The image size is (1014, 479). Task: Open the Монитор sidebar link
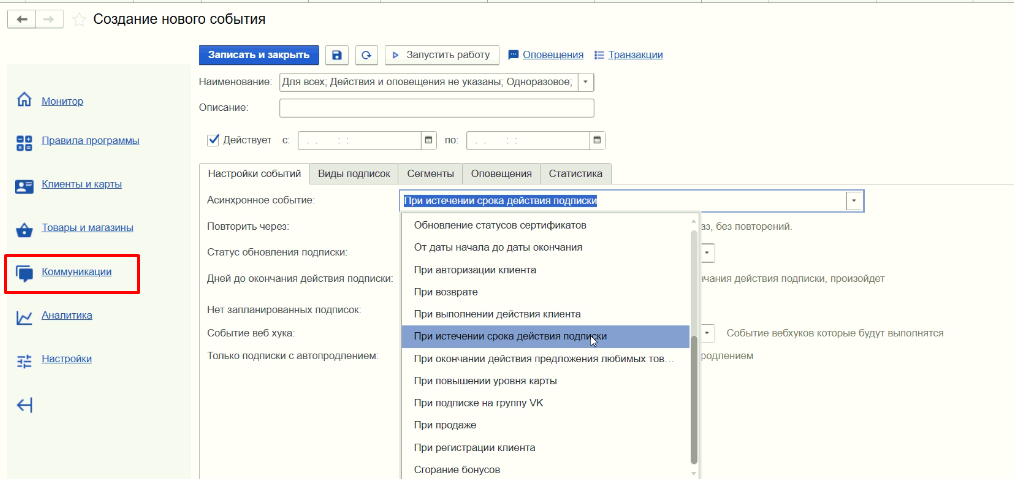[x=62, y=101]
